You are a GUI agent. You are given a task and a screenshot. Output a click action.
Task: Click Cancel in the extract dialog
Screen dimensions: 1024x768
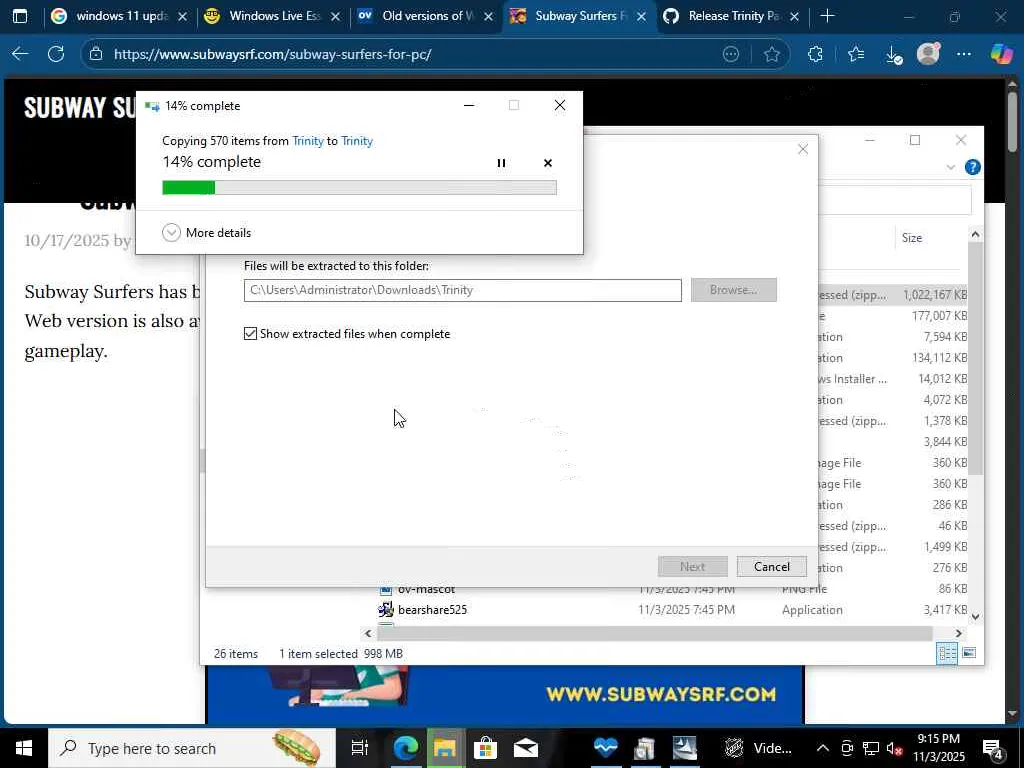pyautogui.click(x=771, y=566)
